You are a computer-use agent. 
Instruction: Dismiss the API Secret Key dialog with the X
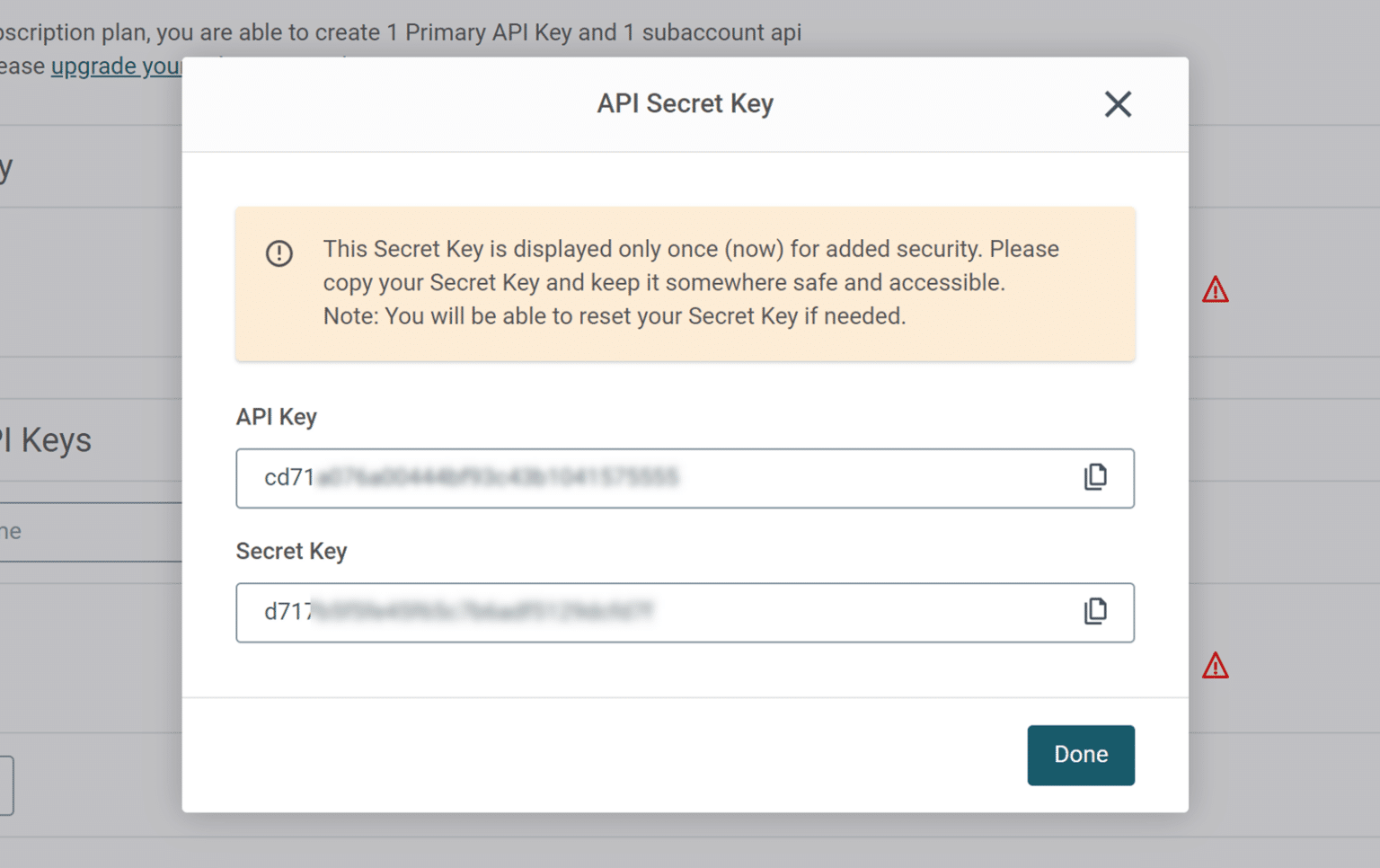(x=1118, y=104)
